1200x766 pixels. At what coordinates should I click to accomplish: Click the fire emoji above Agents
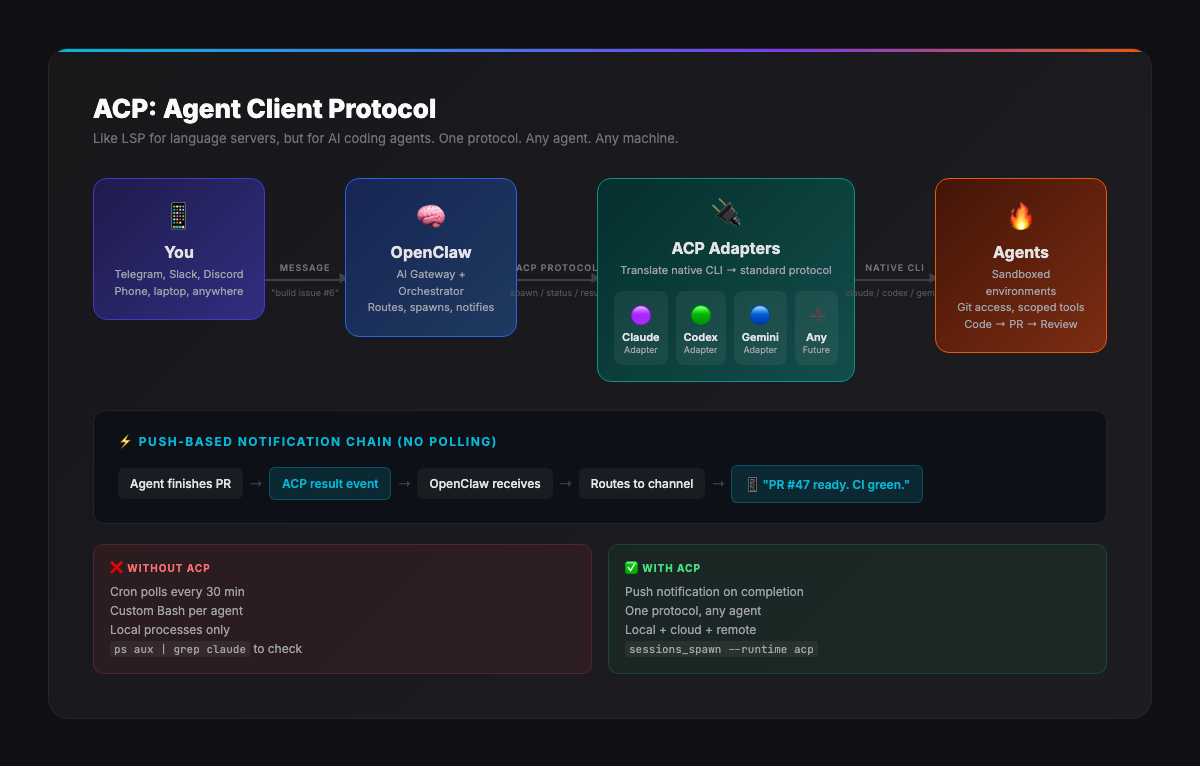(x=1021, y=215)
